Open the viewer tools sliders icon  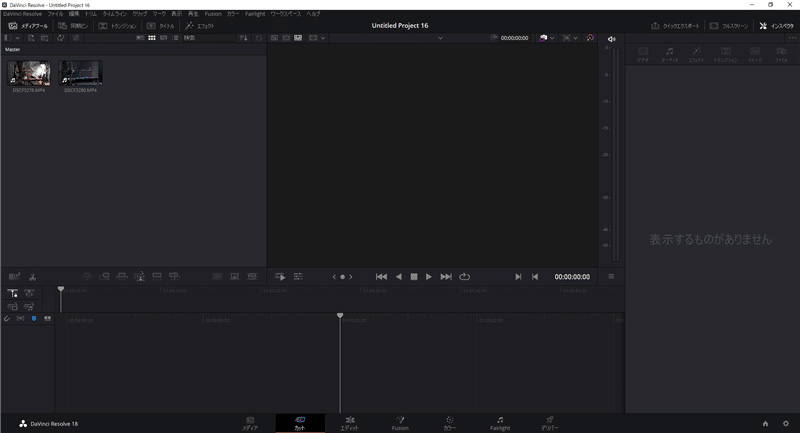point(298,276)
